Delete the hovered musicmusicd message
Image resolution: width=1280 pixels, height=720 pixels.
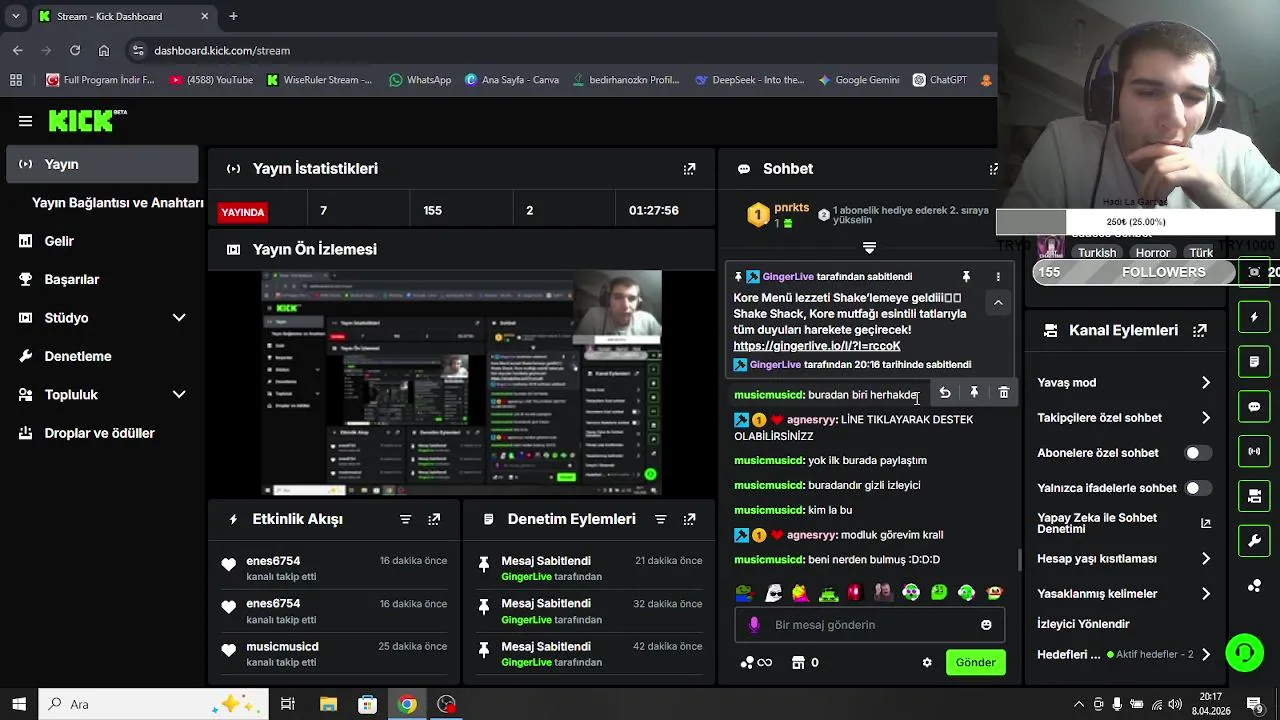pos(1004,393)
